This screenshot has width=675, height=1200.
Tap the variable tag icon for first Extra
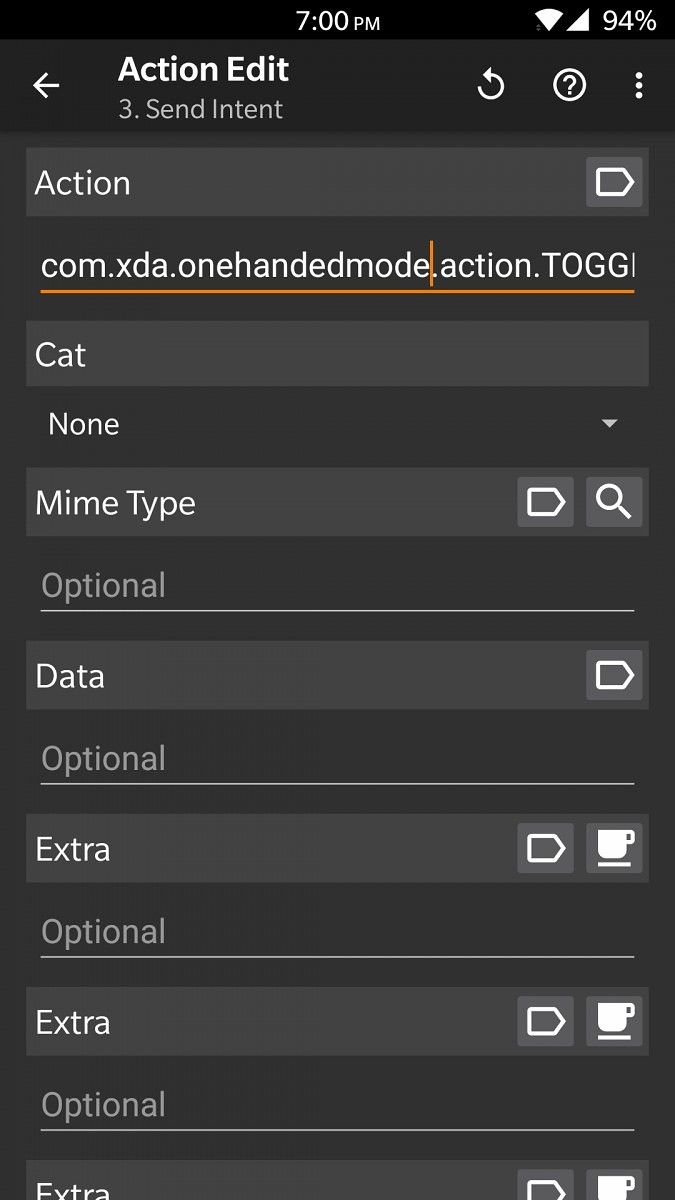tap(545, 848)
